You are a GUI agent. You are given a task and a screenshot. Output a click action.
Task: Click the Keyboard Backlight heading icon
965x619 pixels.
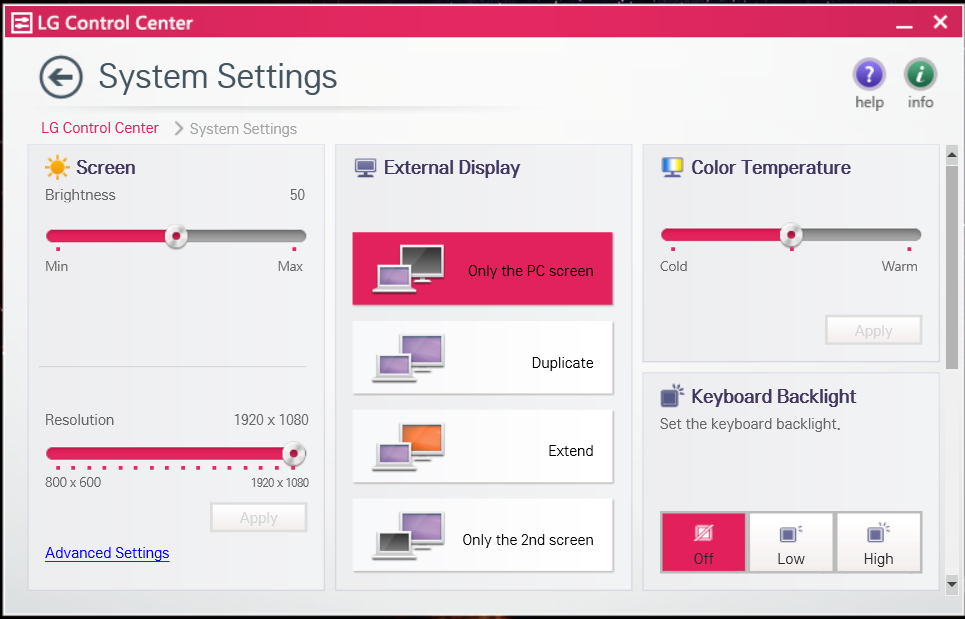(x=672, y=396)
